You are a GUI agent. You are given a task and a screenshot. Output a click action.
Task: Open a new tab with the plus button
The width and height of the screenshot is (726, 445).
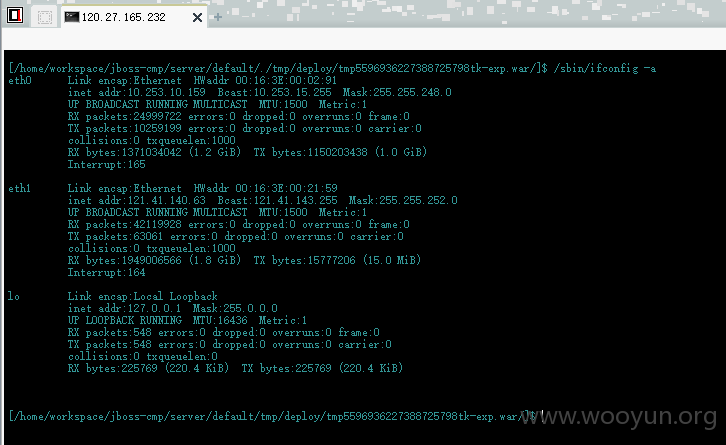point(218,17)
